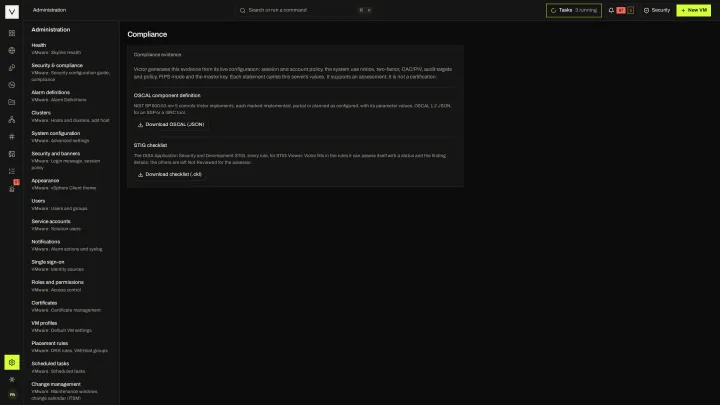
Task: Open System configuration section
Action: click(71, 137)
